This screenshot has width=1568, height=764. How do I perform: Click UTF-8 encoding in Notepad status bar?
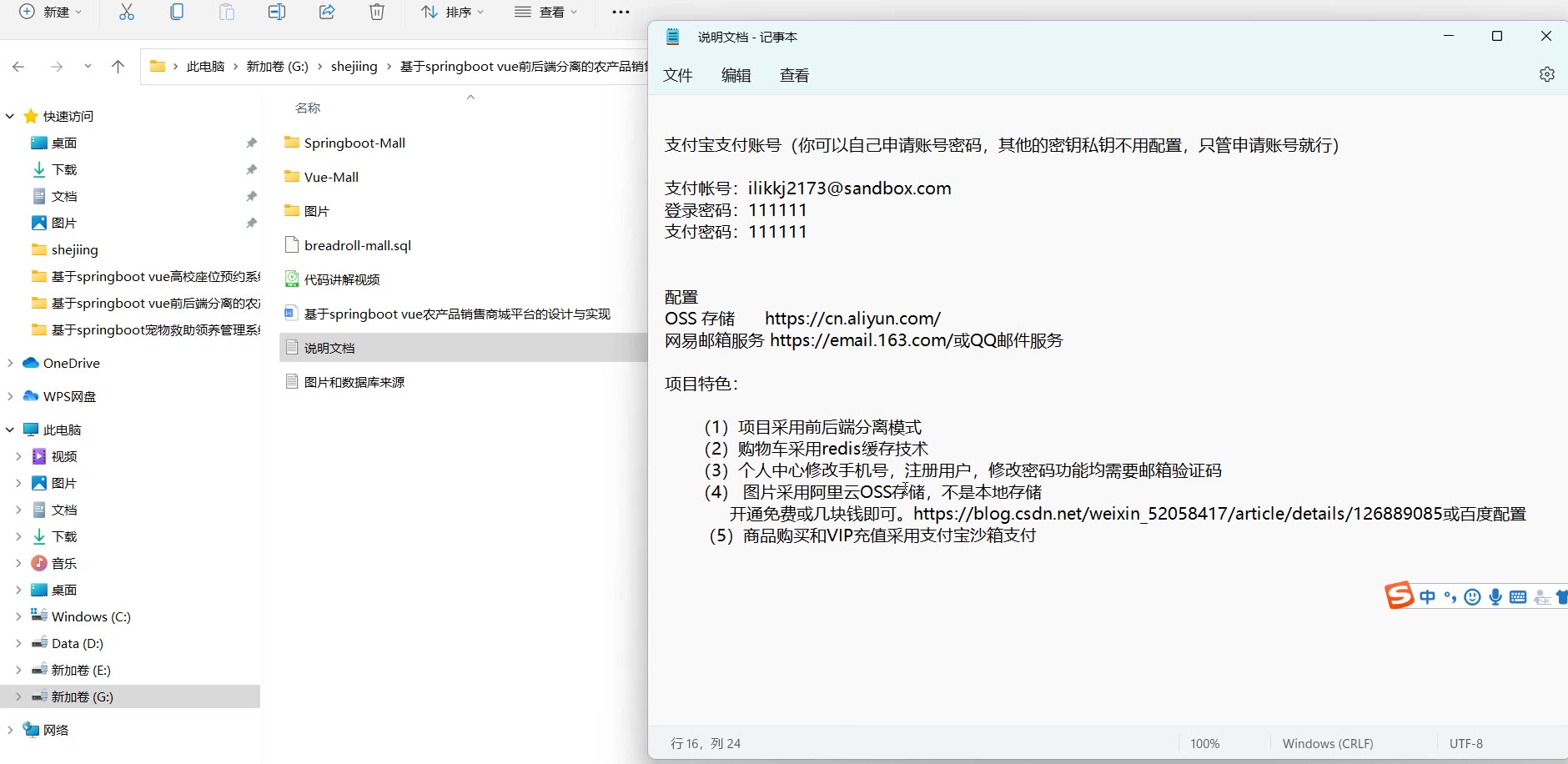point(1465,743)
